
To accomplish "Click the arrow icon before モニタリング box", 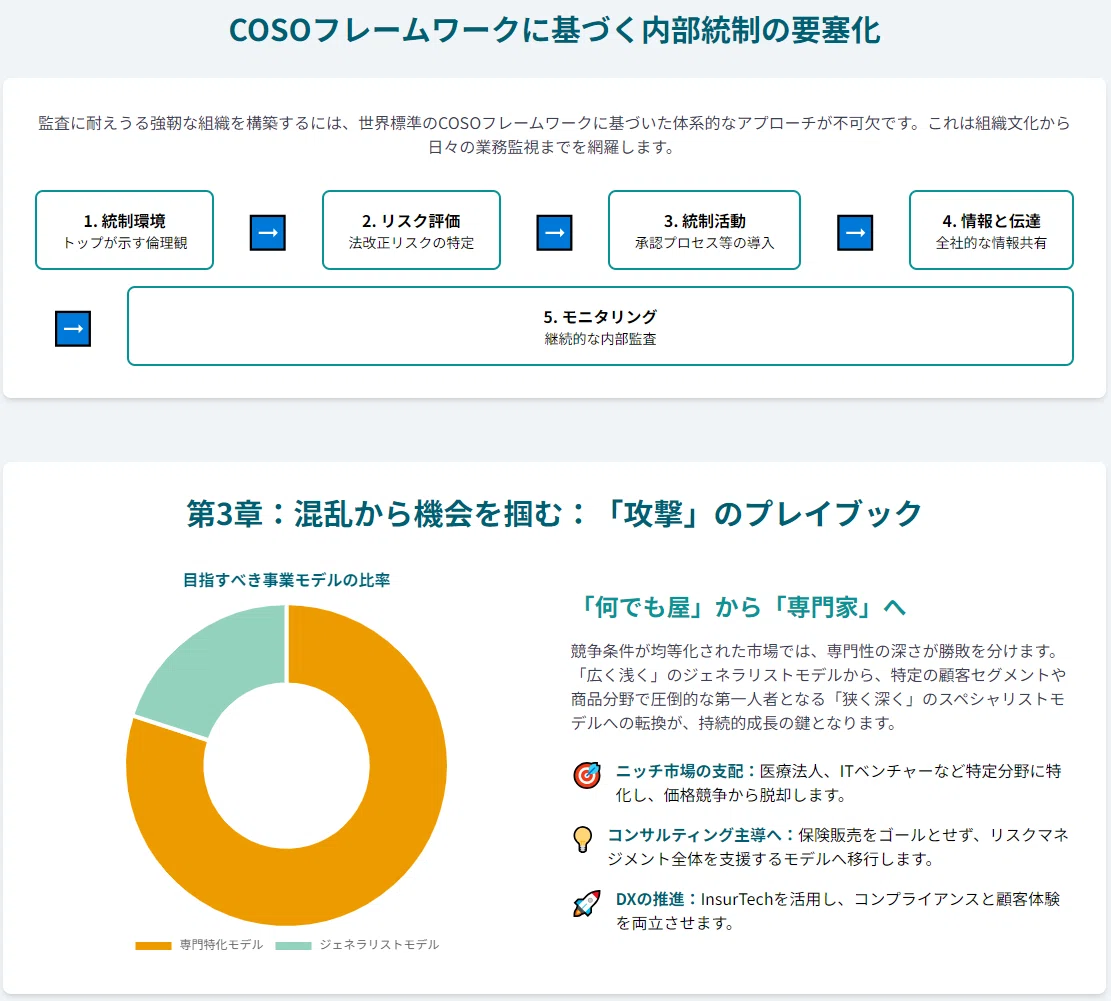I will point(73,329).
